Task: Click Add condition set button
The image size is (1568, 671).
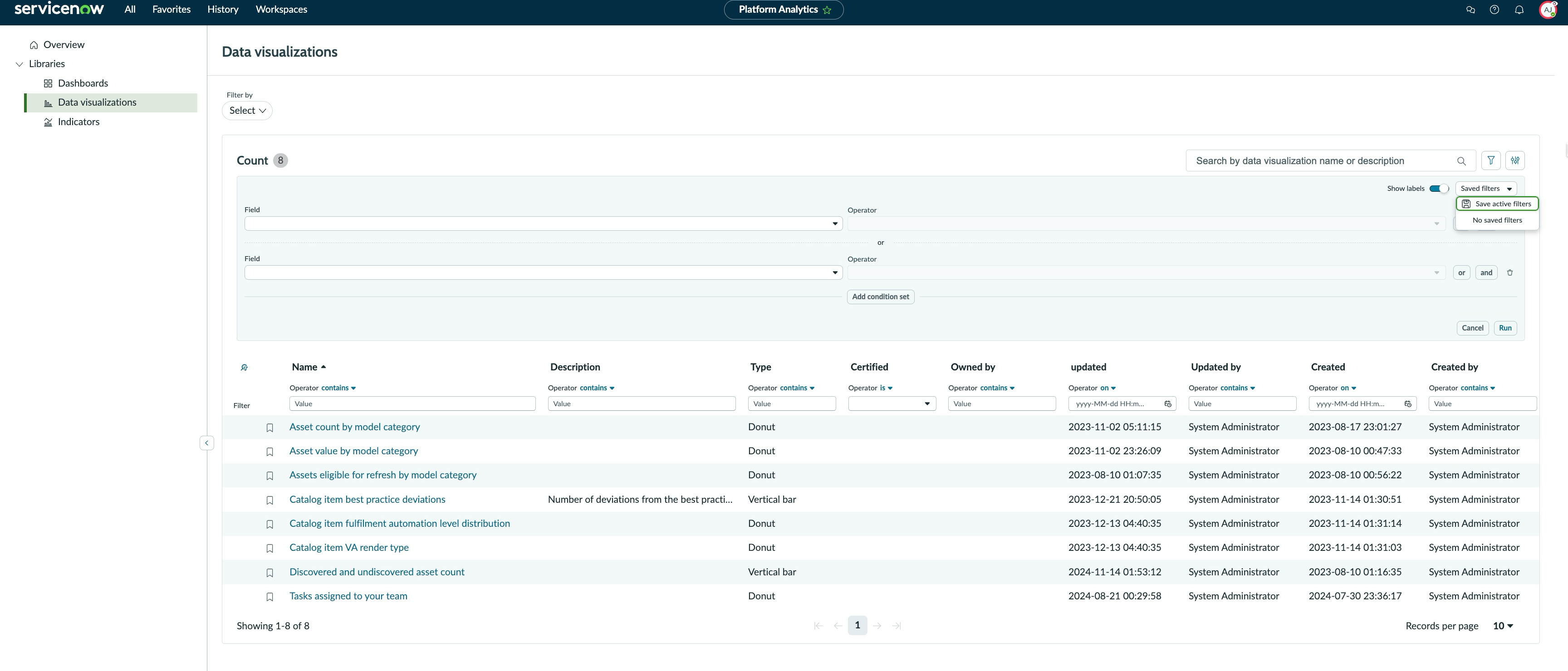Action: coord(880,297)
